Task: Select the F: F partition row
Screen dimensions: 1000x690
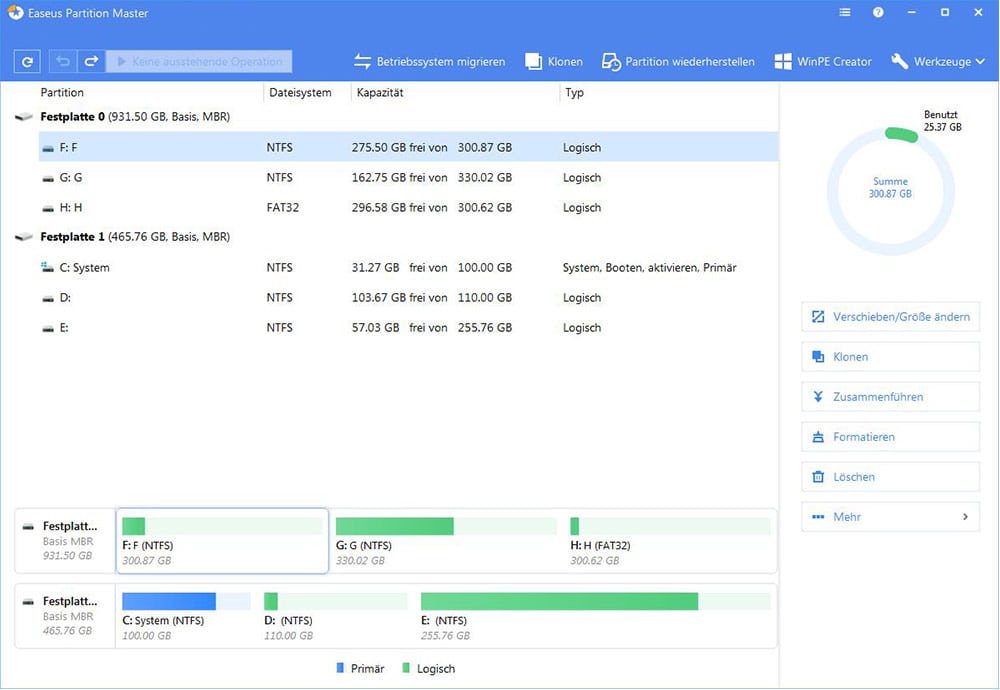Action: pos(408,147)
